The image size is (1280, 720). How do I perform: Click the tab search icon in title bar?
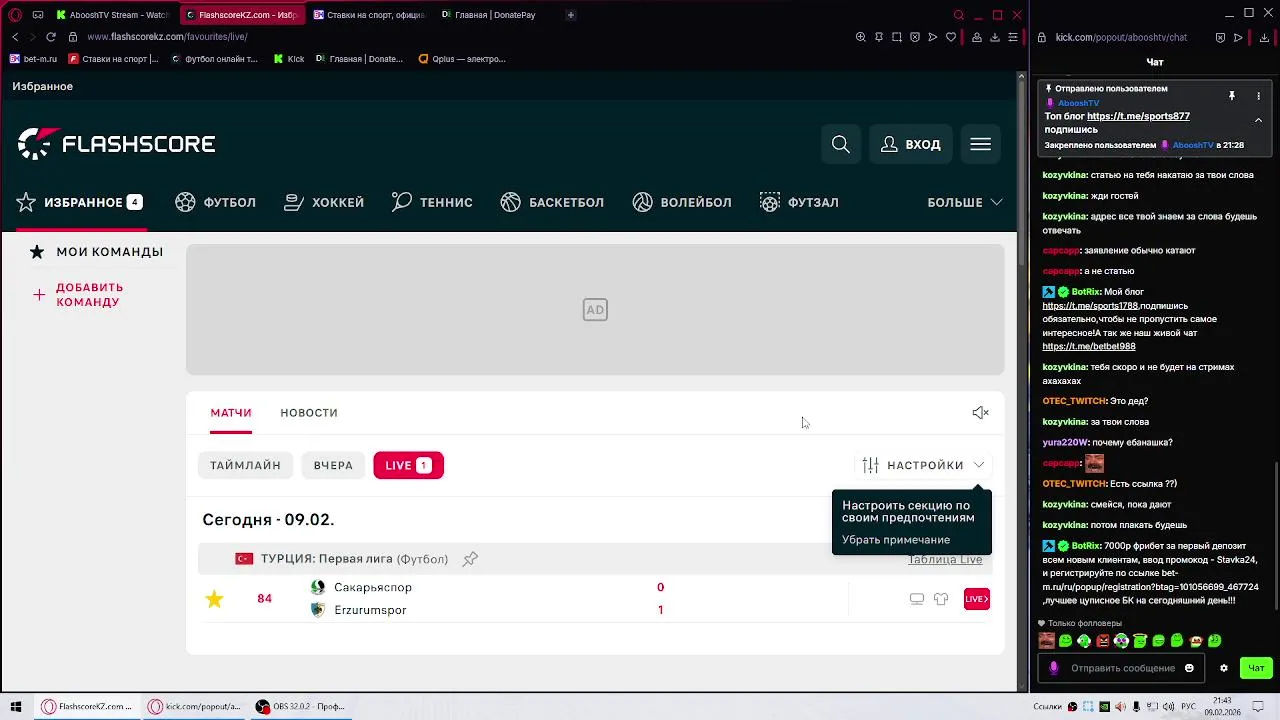point(959,15)
